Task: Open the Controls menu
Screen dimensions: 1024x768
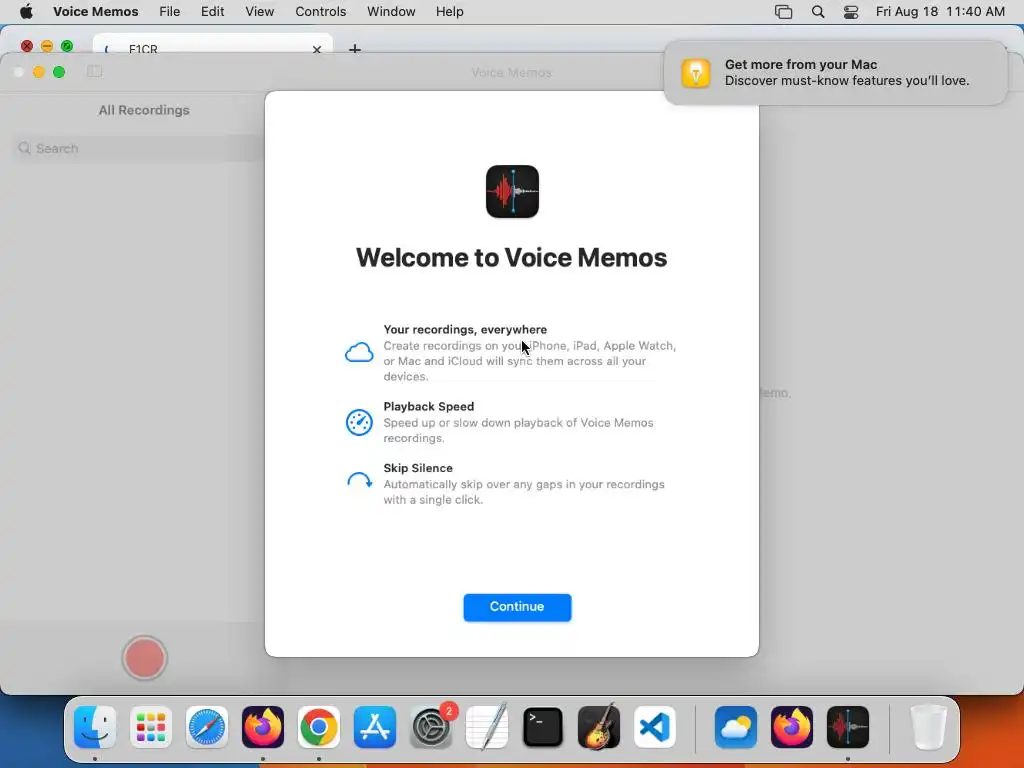Action: [x=320, y=12]
